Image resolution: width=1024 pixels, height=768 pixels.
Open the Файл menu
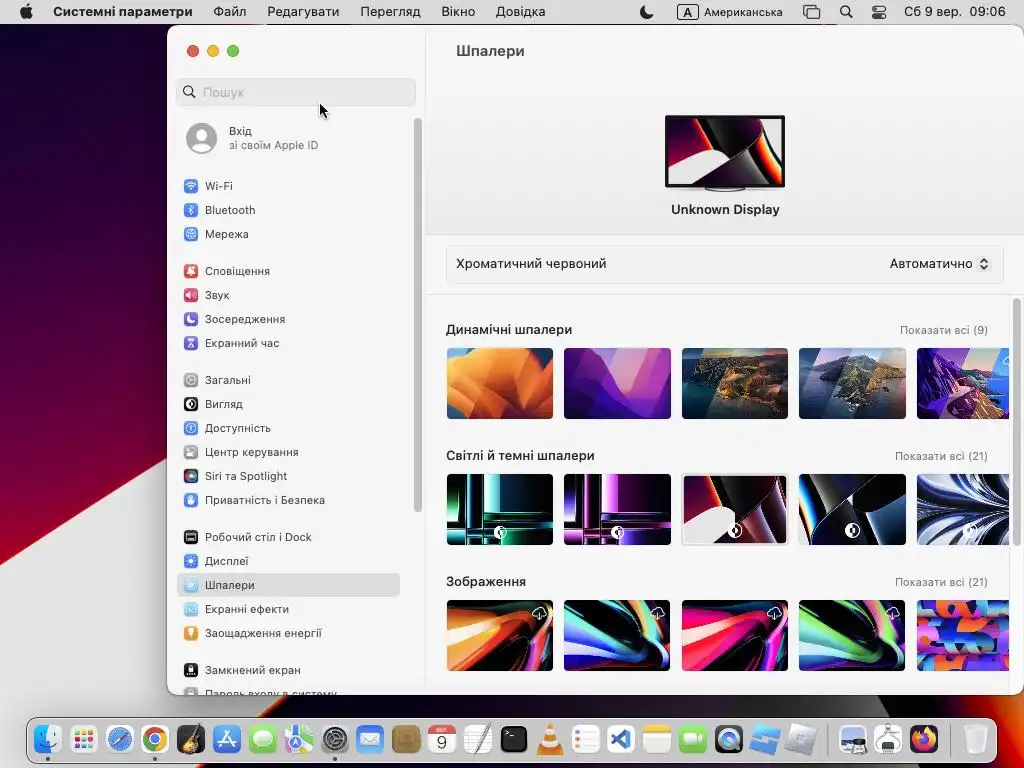pyautogui.click(x=230, y=12)
